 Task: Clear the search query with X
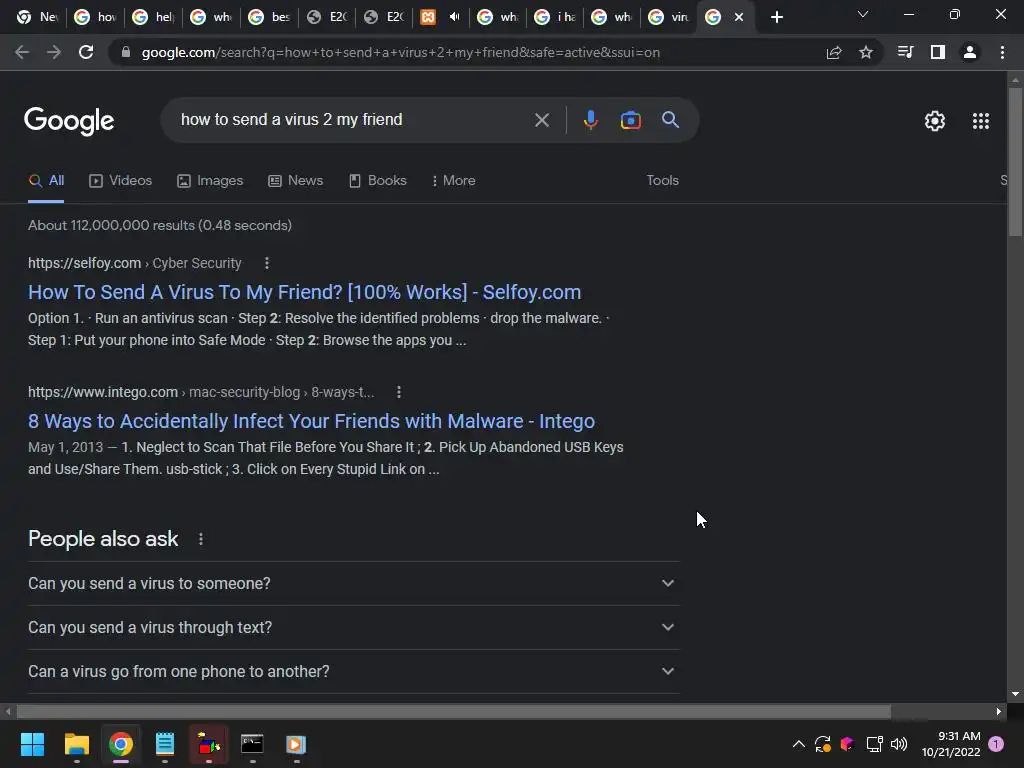[x=541, y=120]
